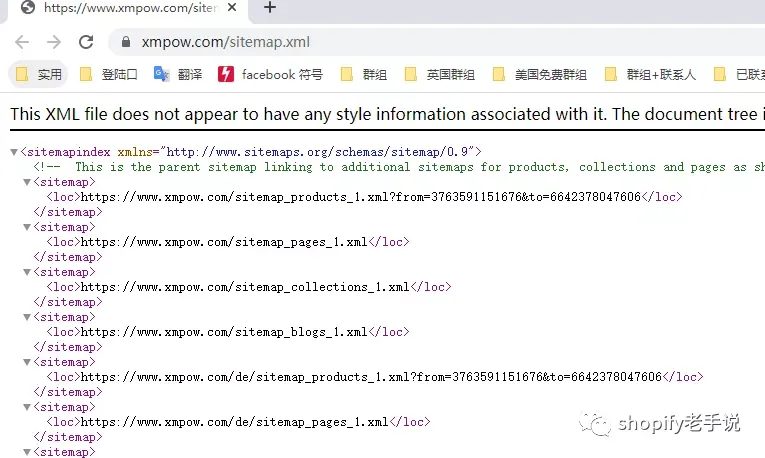This screenshot has height=458, width=765.
Task: Collapse the sitemap node containing sitemap_collections_1.xml
Action: [x=27, y=272]
